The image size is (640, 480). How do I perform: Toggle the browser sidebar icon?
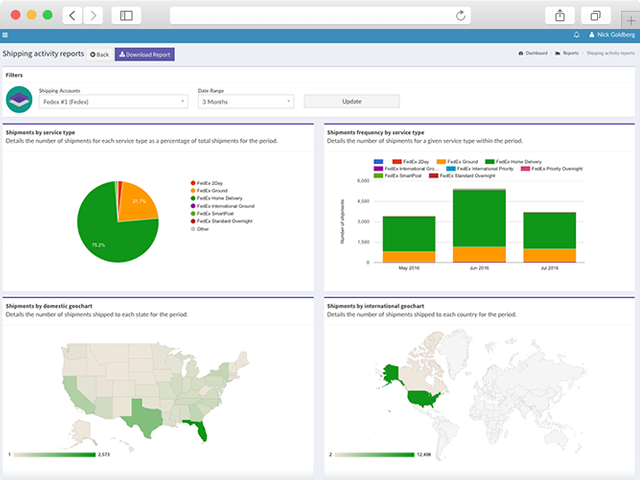click(126, 16)
